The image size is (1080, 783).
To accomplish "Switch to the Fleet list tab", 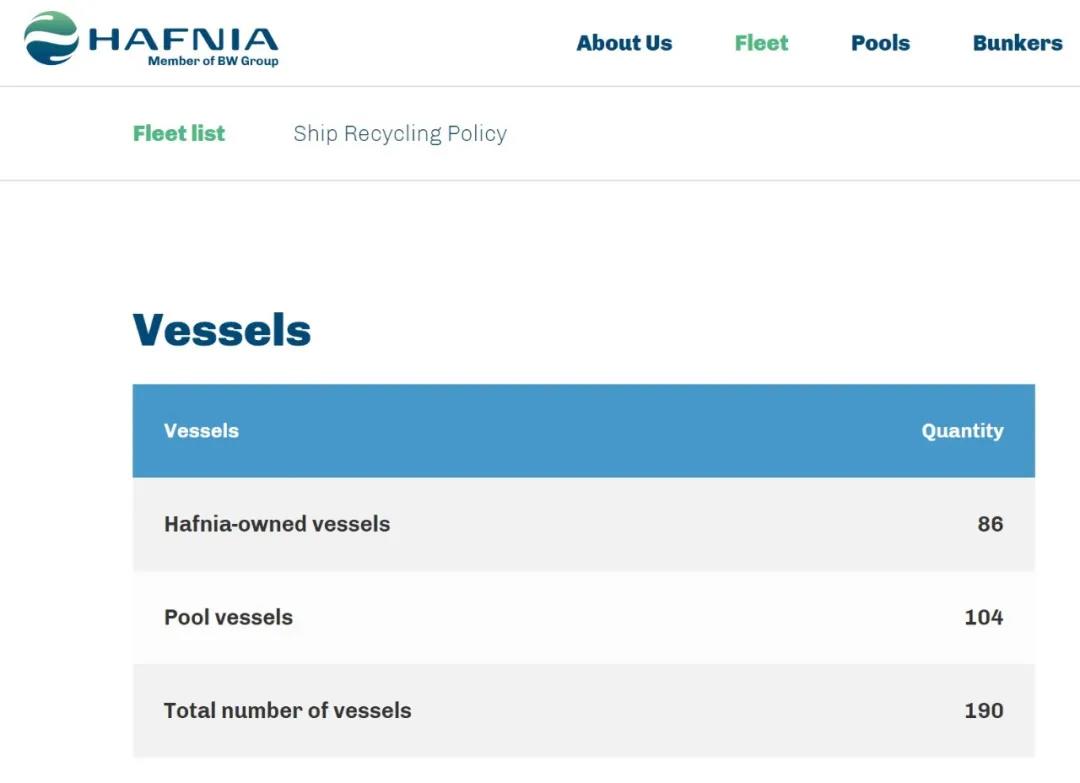I will 179,133.
